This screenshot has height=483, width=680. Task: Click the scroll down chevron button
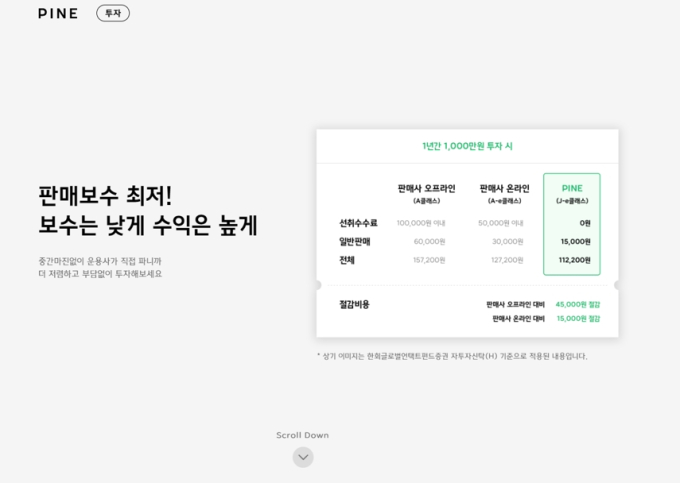pyautogui.click(x=303, y=457)
